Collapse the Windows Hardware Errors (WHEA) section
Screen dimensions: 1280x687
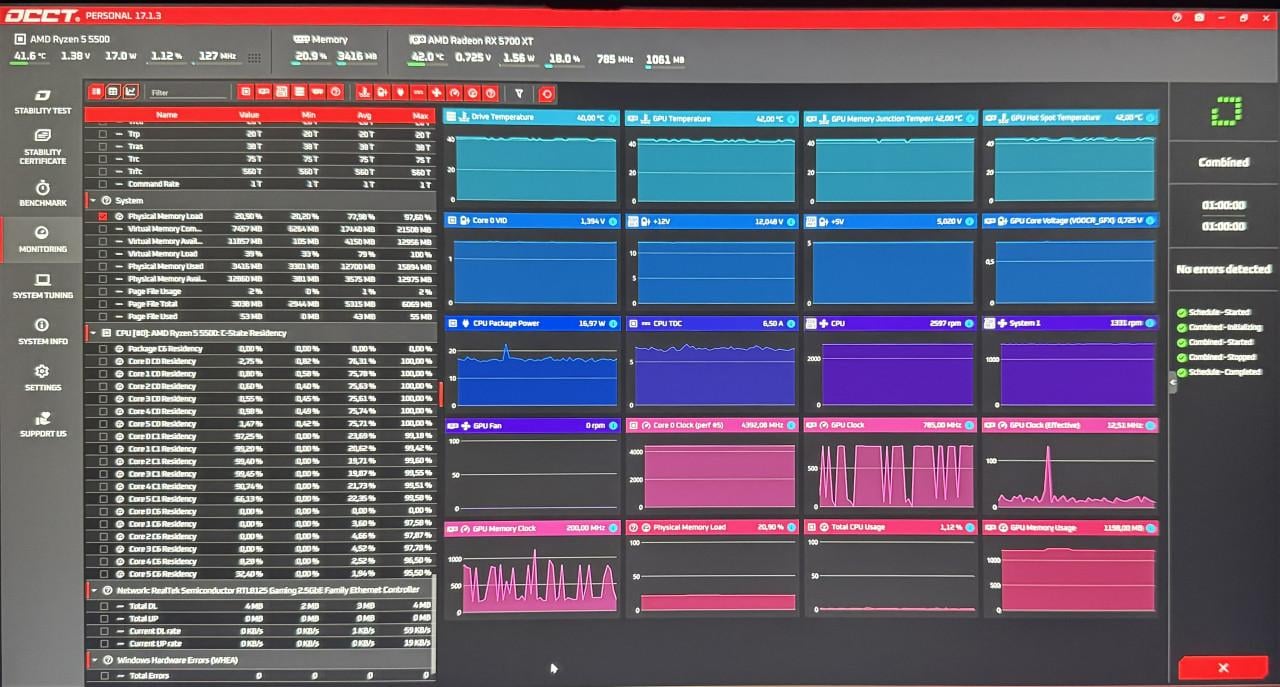coord(93,660)
